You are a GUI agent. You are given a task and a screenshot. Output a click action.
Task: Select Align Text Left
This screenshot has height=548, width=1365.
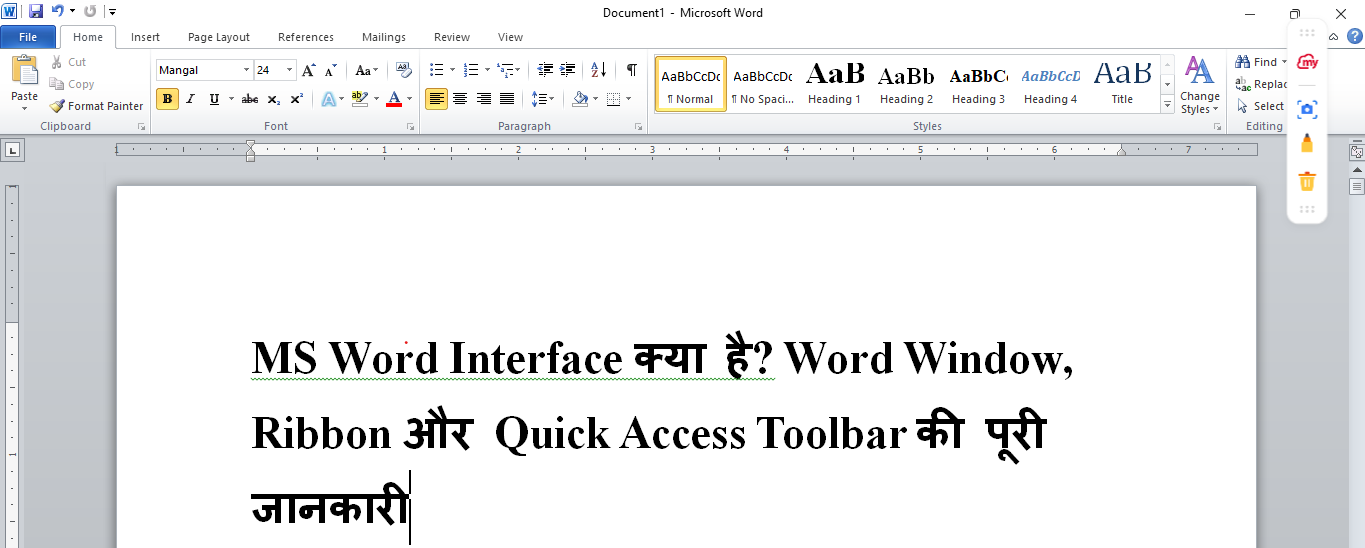436,99
